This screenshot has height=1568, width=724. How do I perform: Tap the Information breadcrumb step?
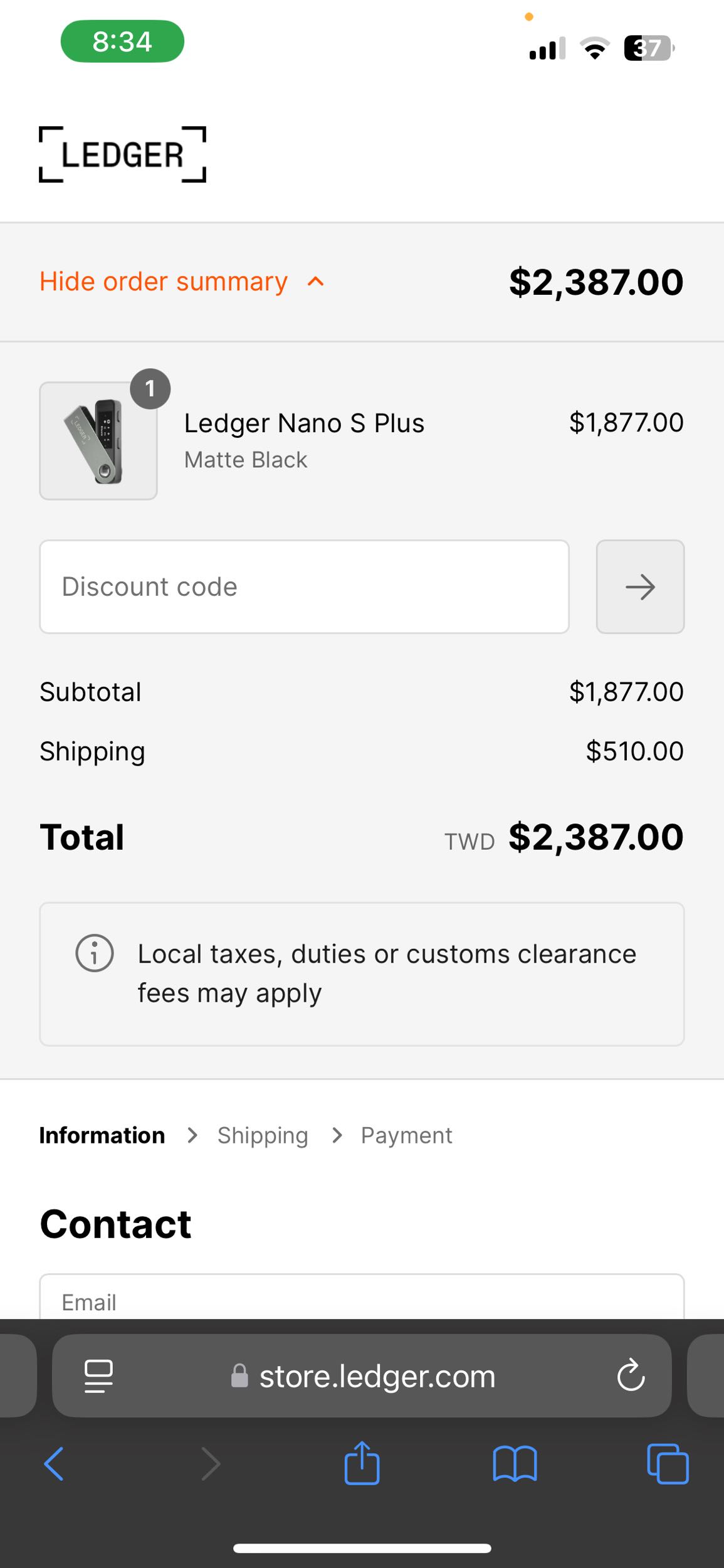pos(102,1135)
